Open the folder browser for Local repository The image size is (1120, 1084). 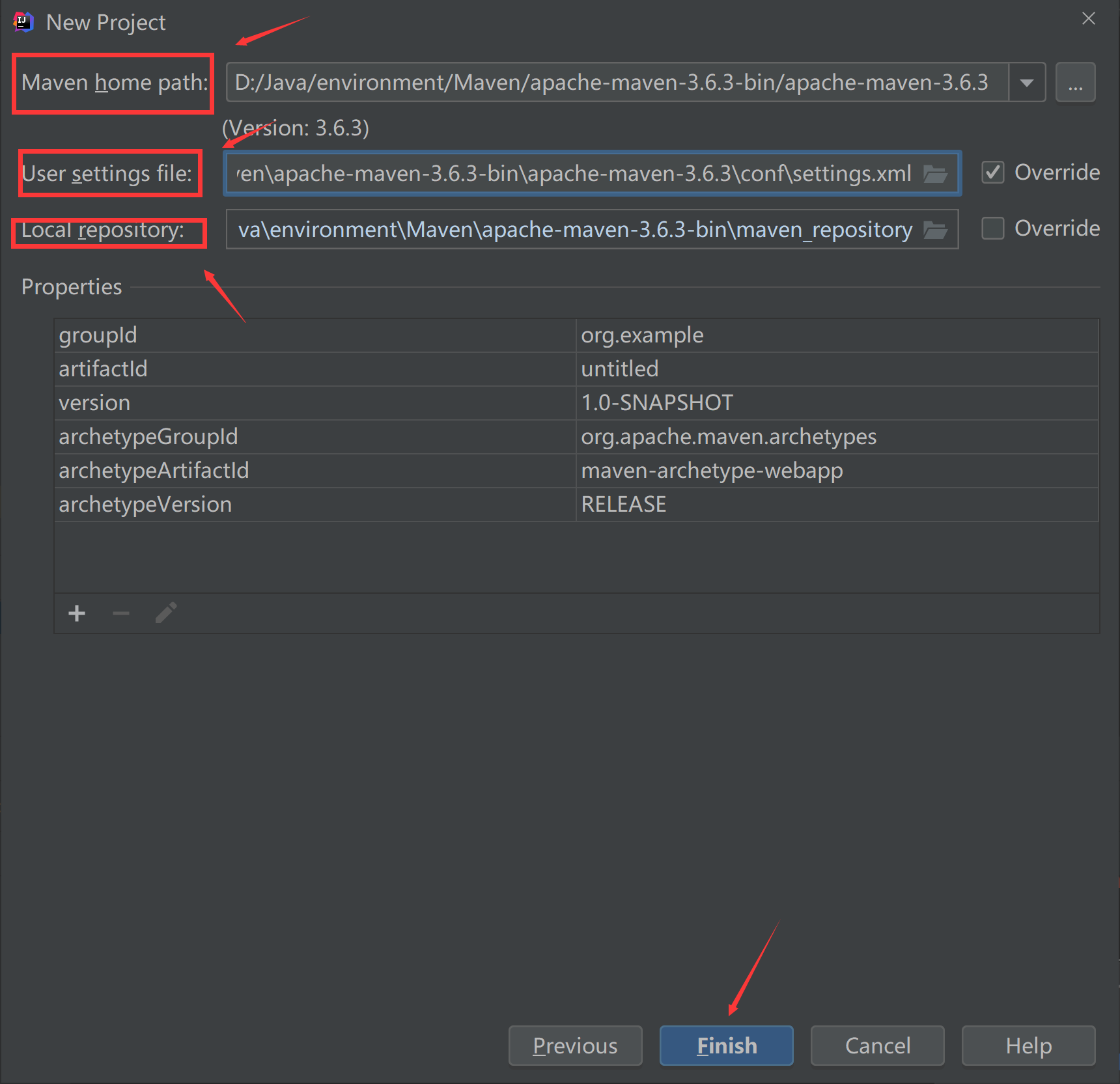tap(936, 230)
